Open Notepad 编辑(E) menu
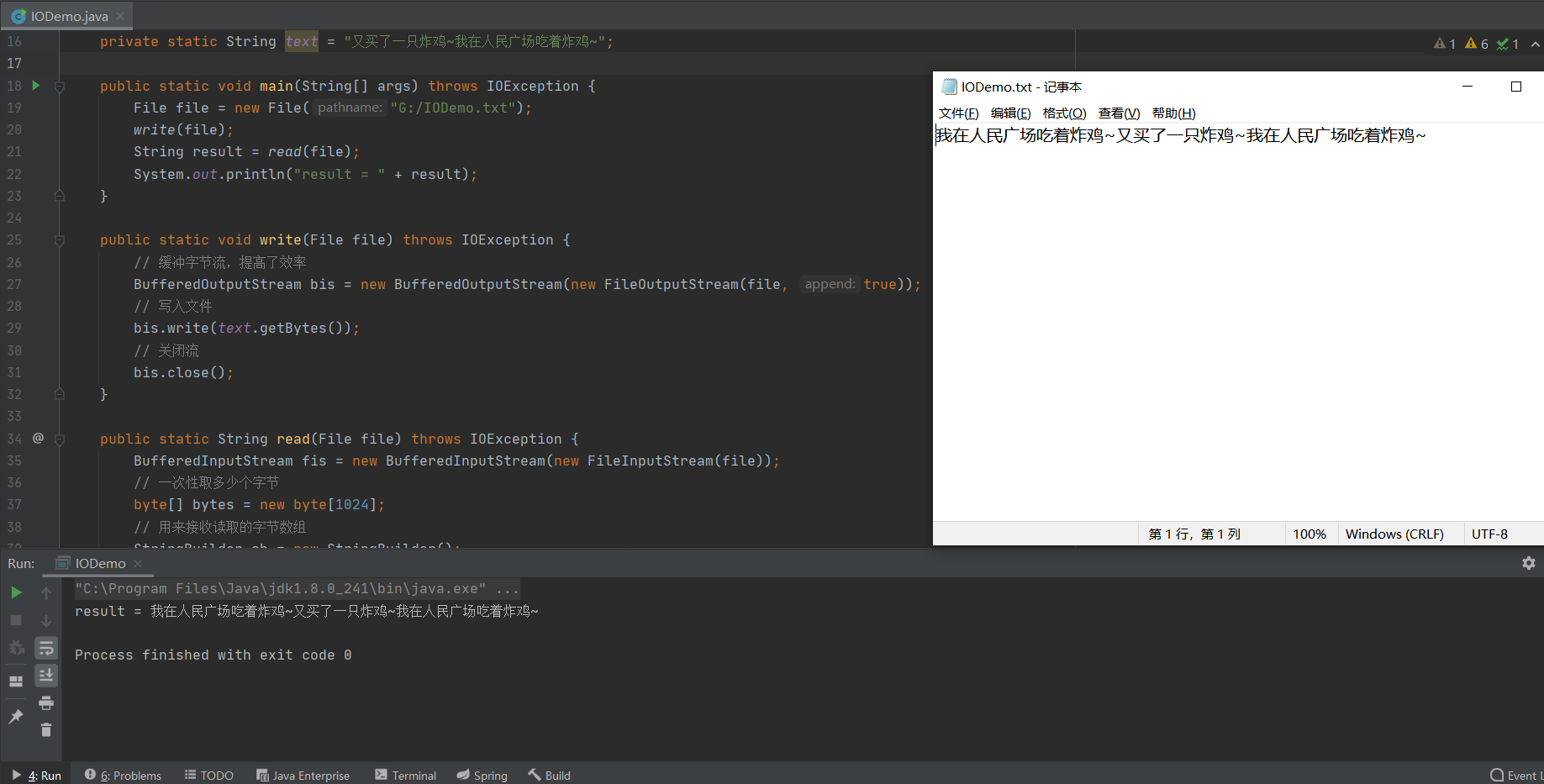This screenshot has height=784, width=1544. [x=1010, y=113]
